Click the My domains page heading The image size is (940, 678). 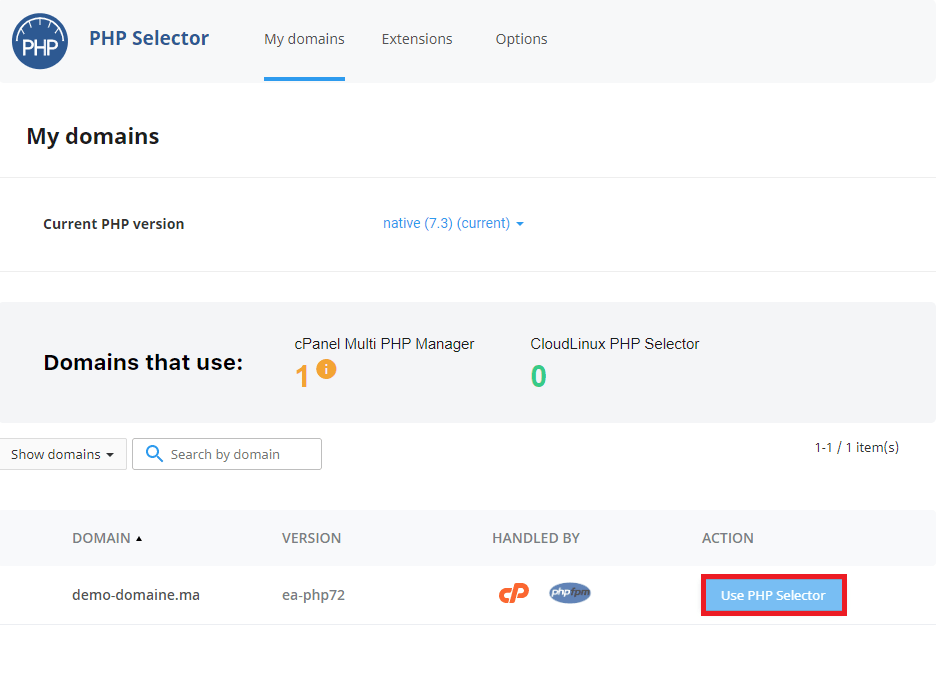pos(93,137)
